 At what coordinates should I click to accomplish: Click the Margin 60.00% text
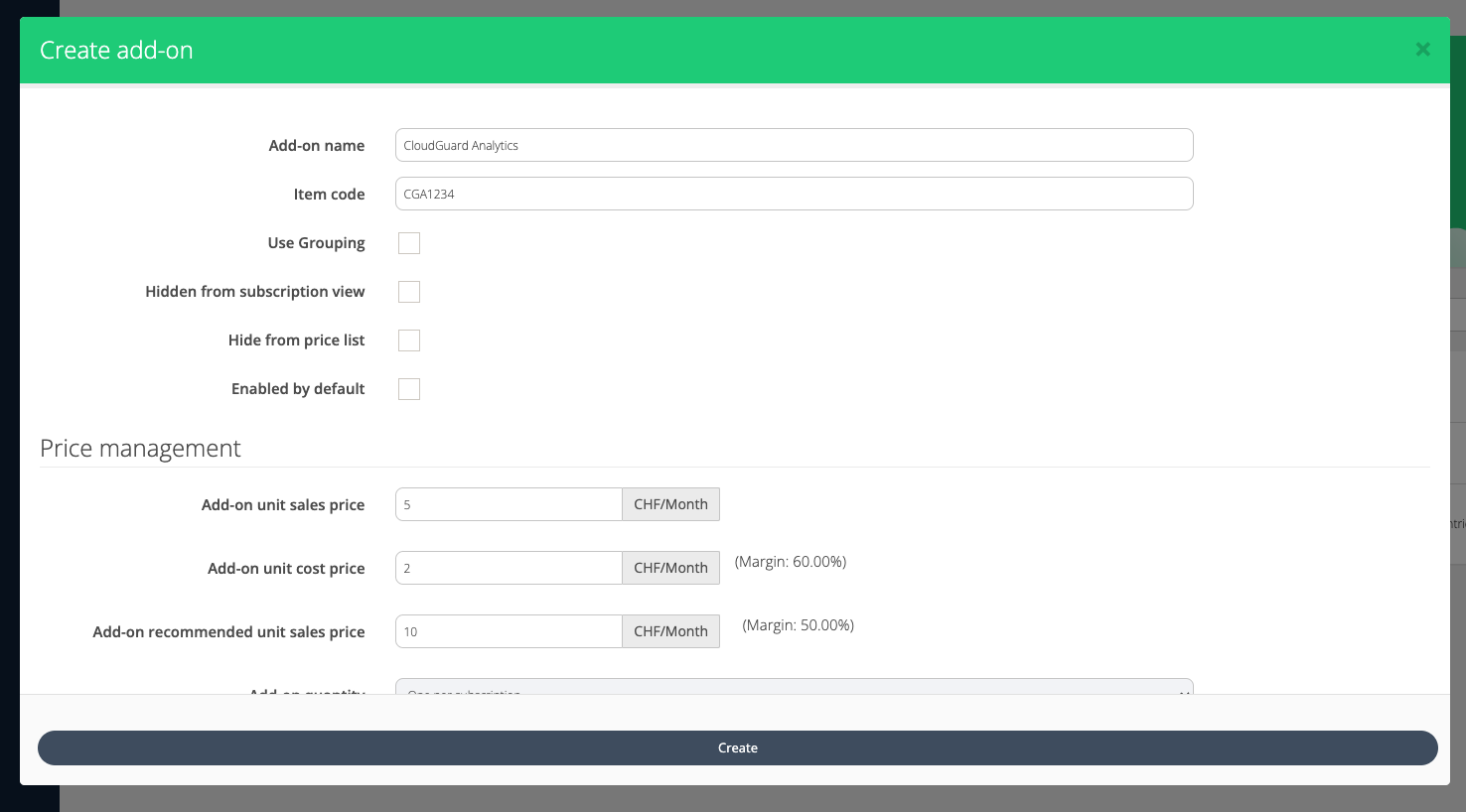coord(791,562)
